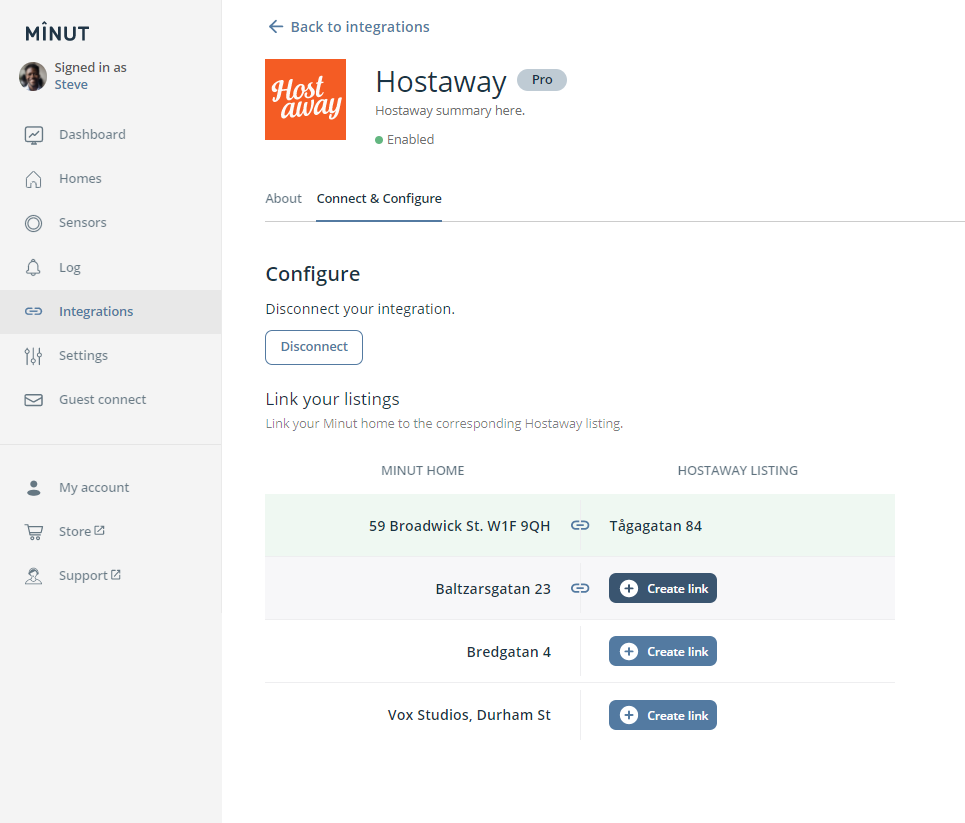Go to Homes section
The width and height of the screenshot is (965, 823).
81,179
